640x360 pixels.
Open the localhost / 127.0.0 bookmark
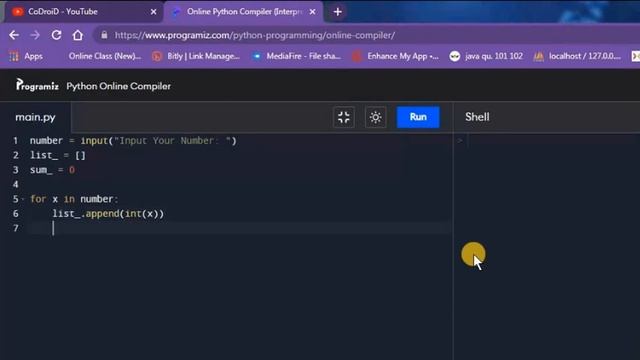coord(577,56)
